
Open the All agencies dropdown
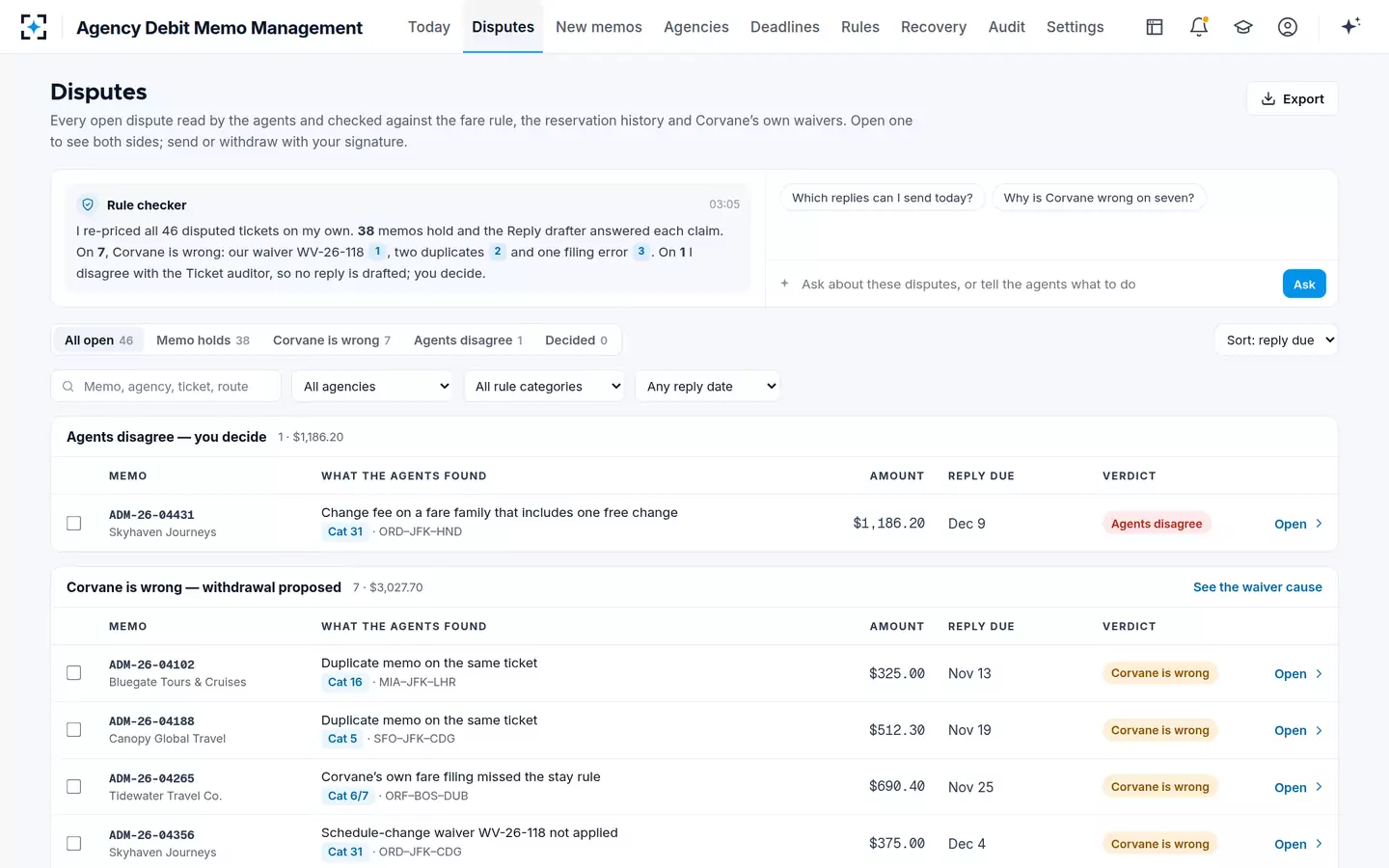pyautogui.click(x=372, y=386)
